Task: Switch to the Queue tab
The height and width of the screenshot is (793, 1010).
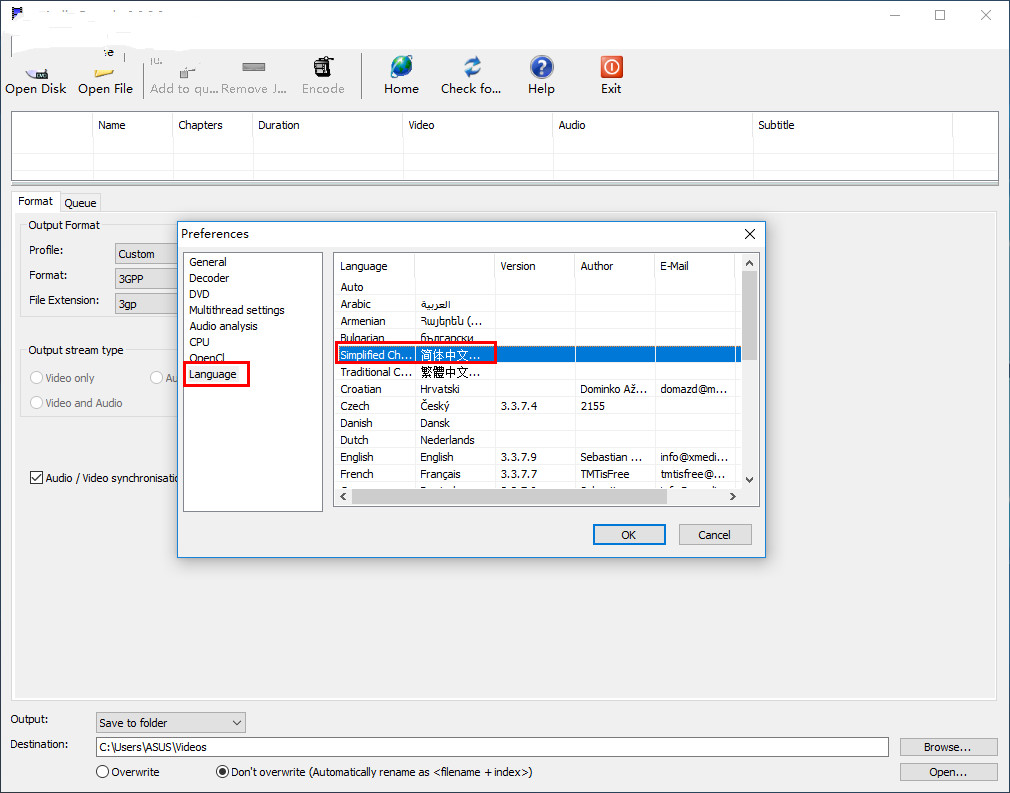Action: coord(80,203)
